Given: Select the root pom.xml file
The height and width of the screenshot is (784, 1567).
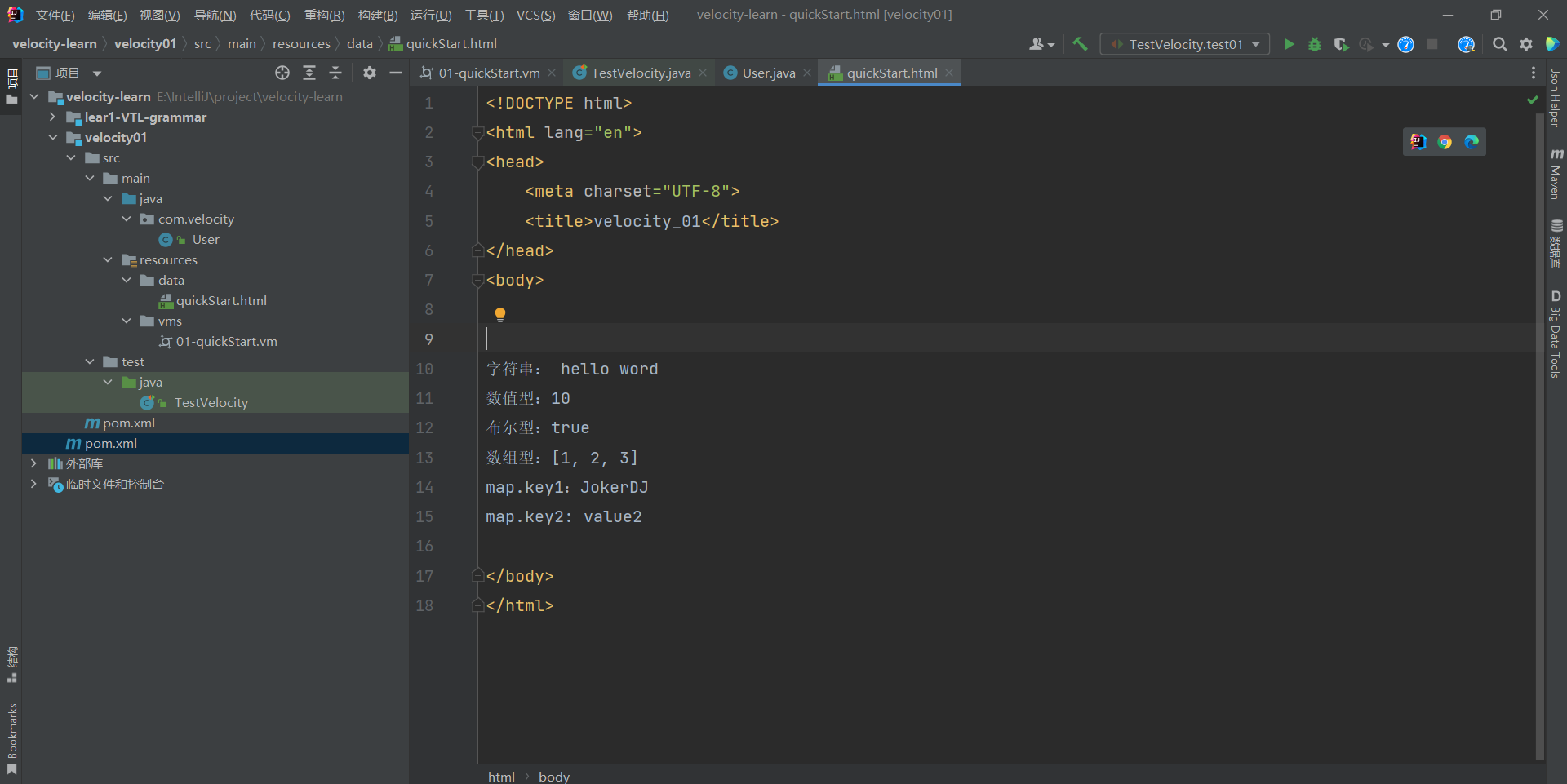Looking at the screenshot, I should pos(110,443).
